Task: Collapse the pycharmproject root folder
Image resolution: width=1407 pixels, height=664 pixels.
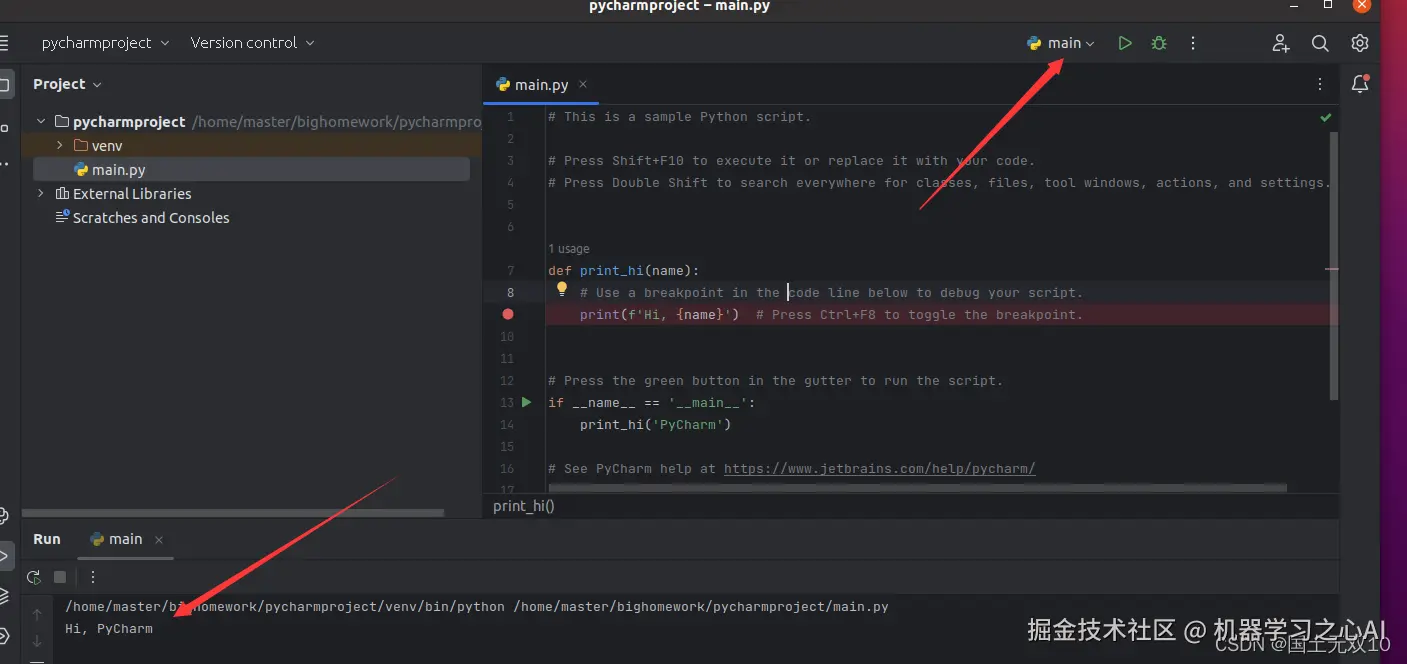Action: pyautogui.click(x=41, y=122)
